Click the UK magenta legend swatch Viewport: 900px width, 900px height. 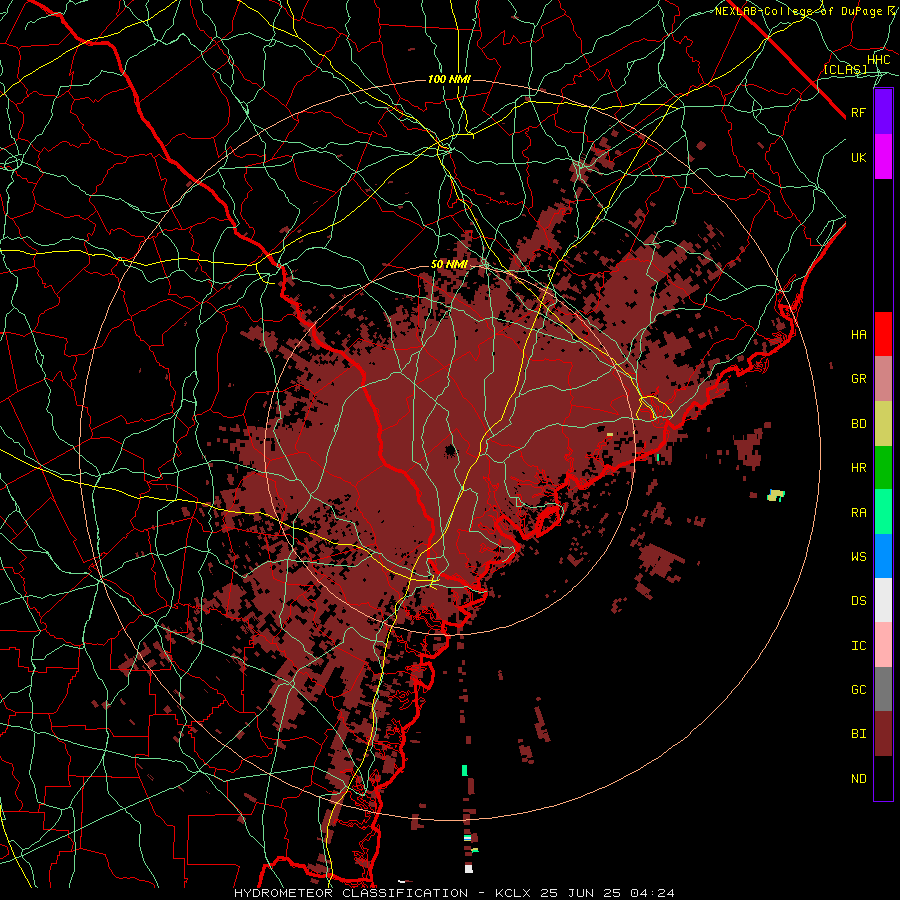pyautogui.click(x=883, y=157)
